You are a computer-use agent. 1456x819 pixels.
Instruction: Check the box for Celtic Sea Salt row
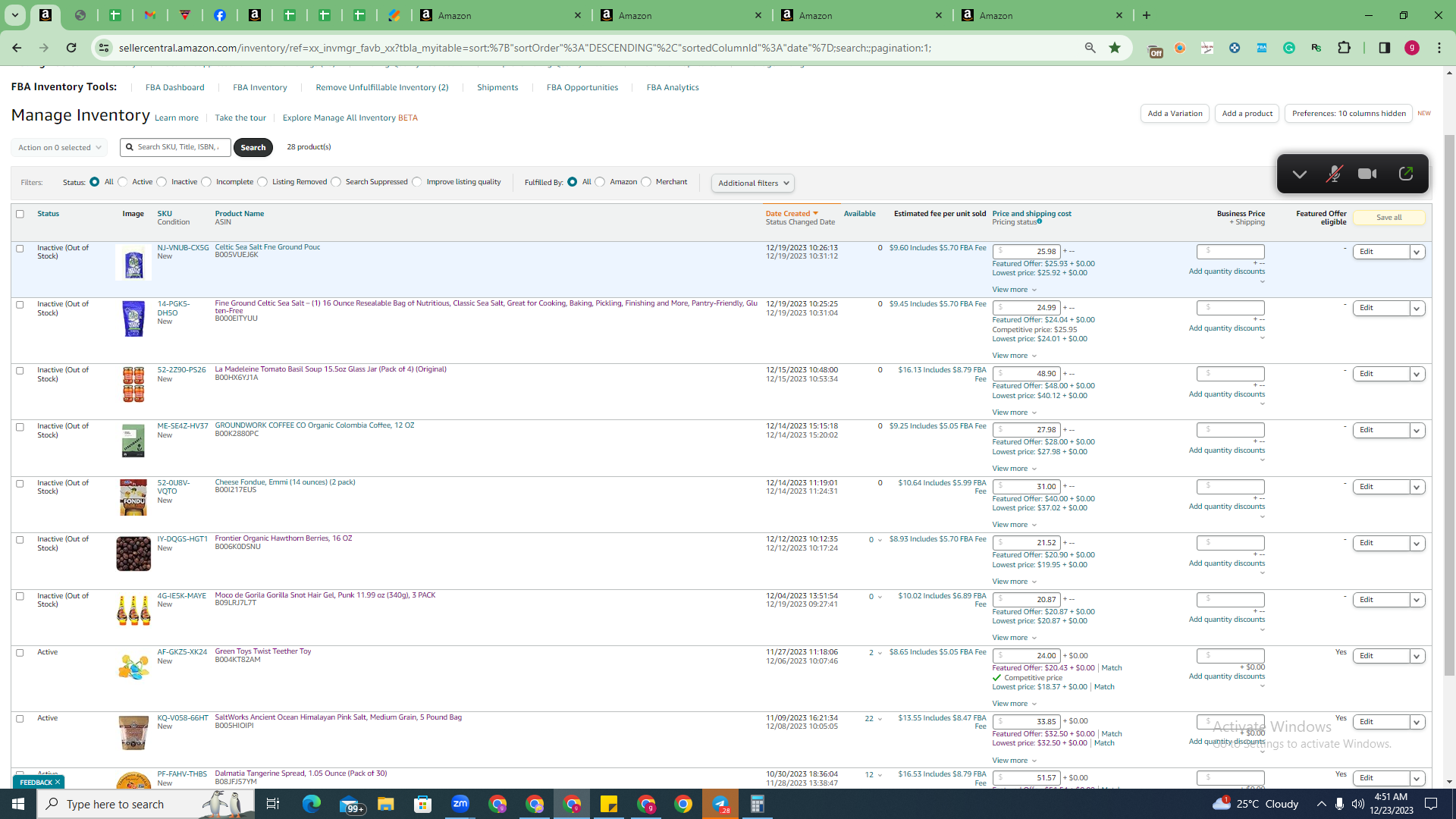pyautogui.click(x=20, y=249)
